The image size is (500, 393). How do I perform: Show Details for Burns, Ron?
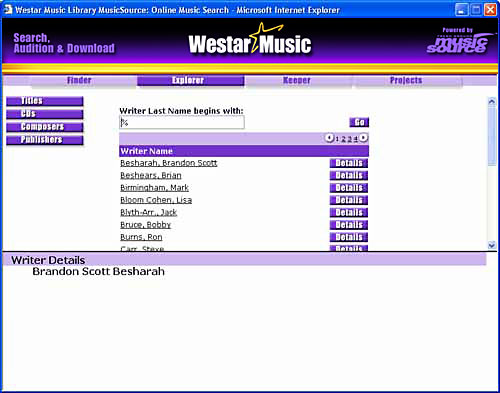349,237
